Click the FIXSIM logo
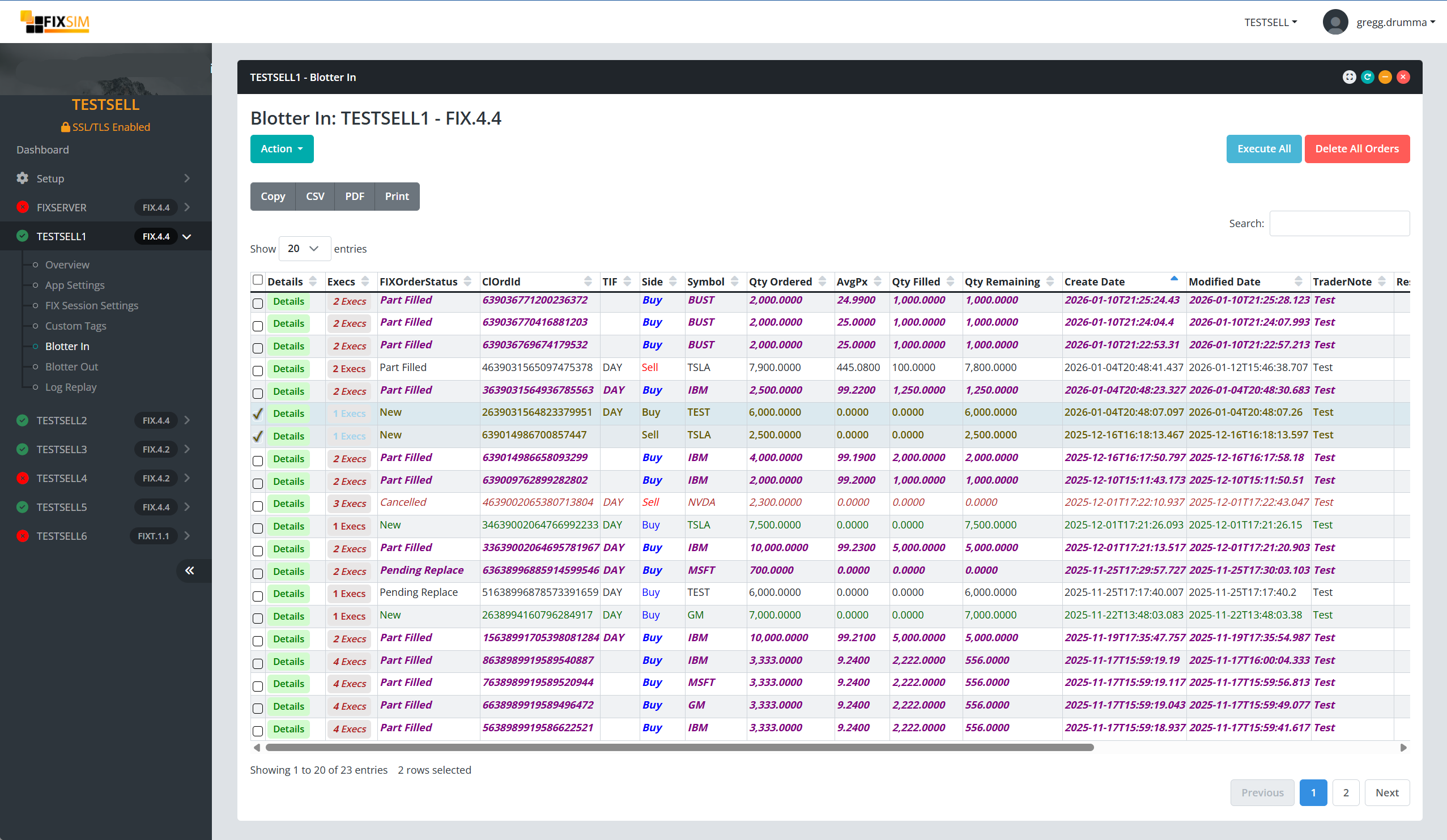This screenshot has height=840, width=1447. click(54, 22)
